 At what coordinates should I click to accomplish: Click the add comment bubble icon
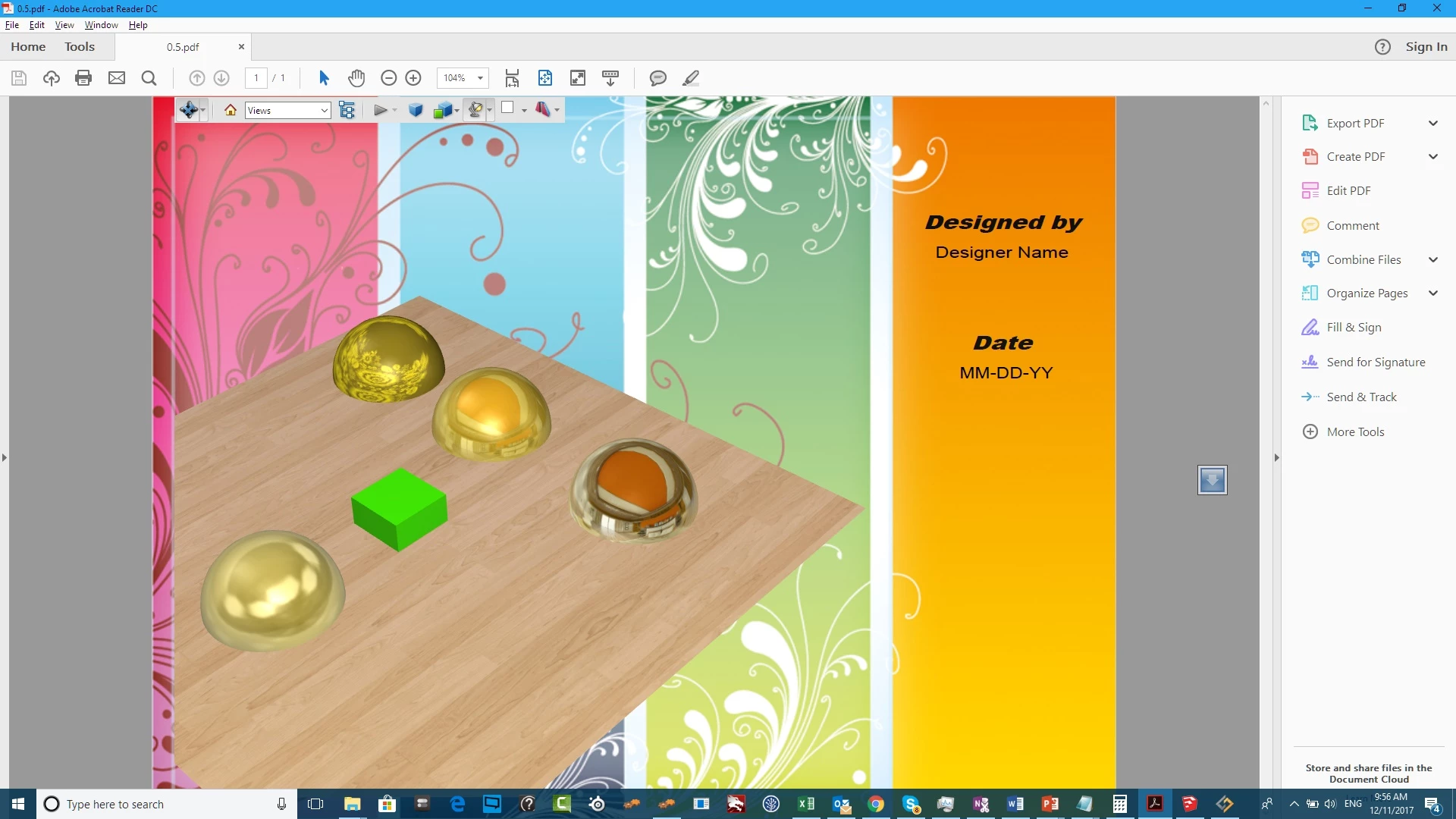657,78
